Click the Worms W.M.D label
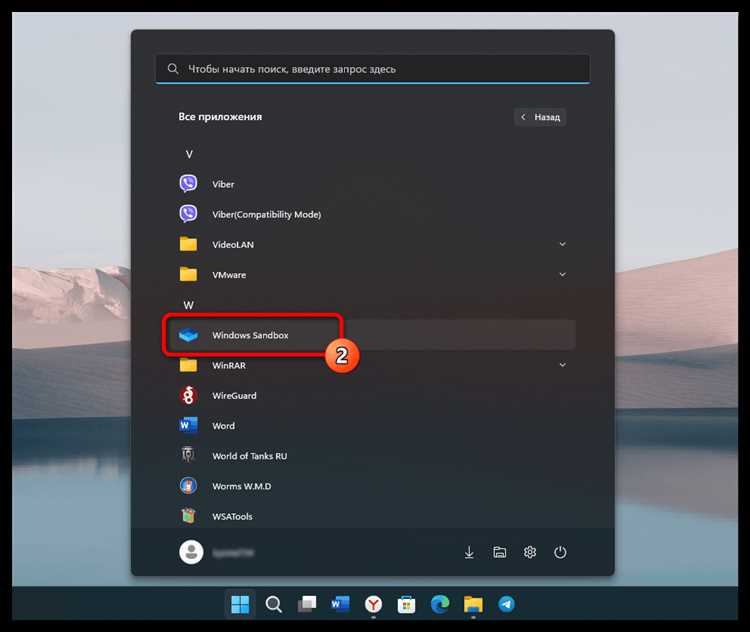The height and width of the screenshot is (632, 750). (242, 486)
